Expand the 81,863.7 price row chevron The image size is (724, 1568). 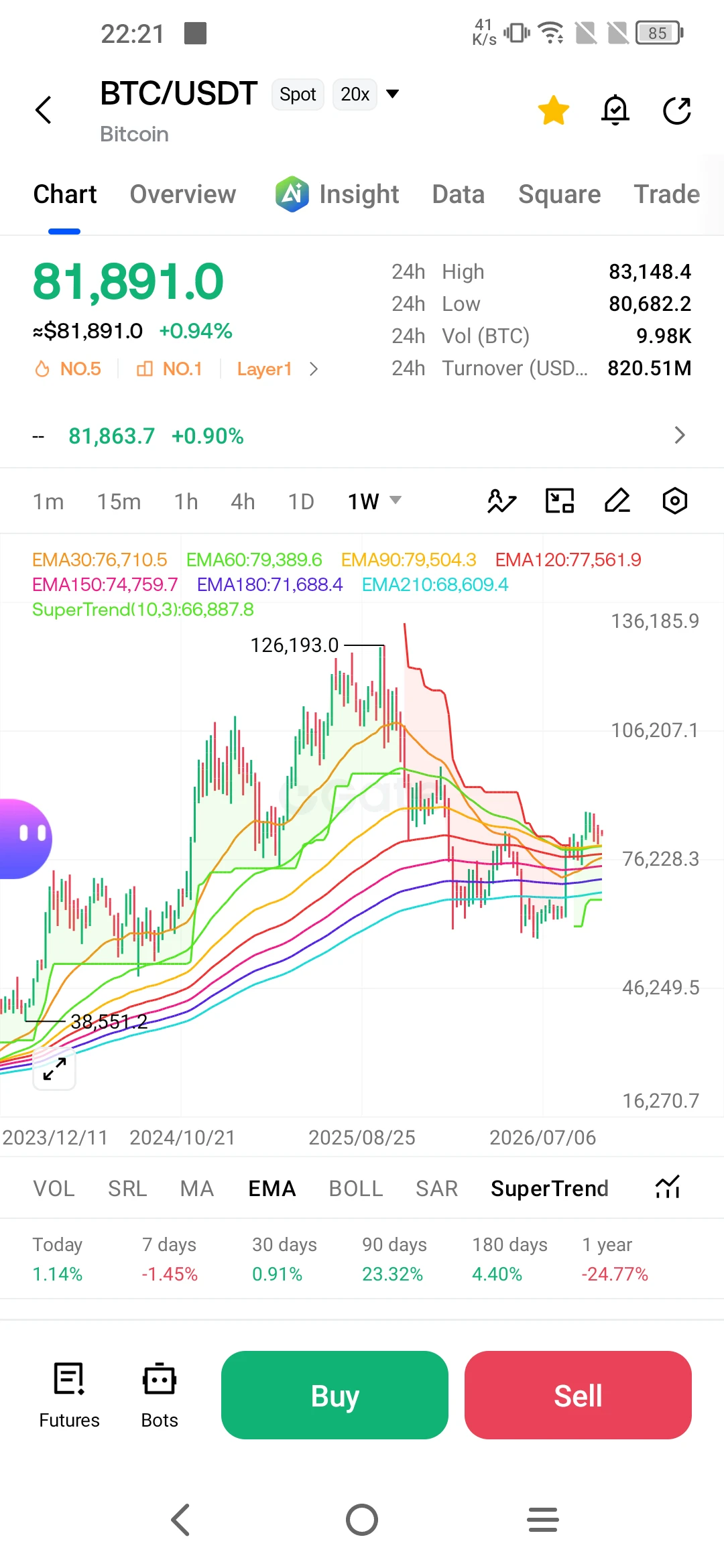[x=680, y=436]
